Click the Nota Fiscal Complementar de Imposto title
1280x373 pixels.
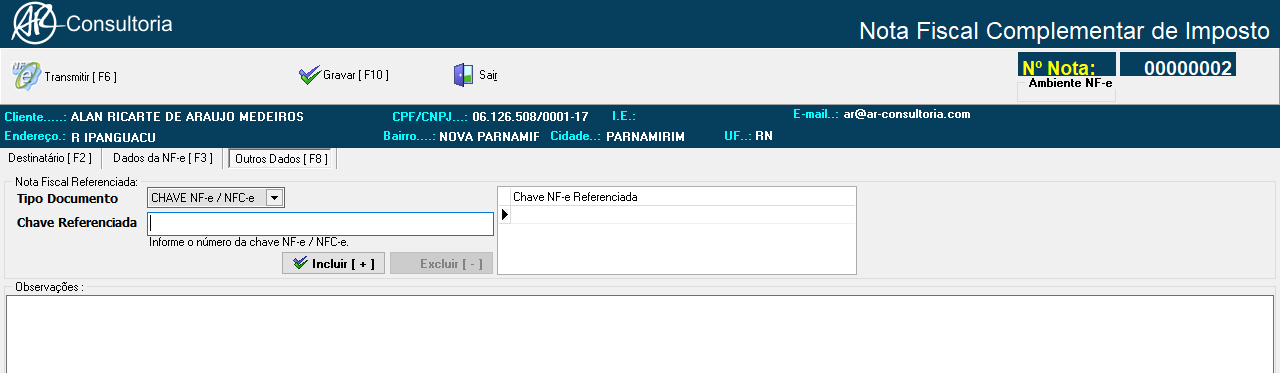point(1064,31)
